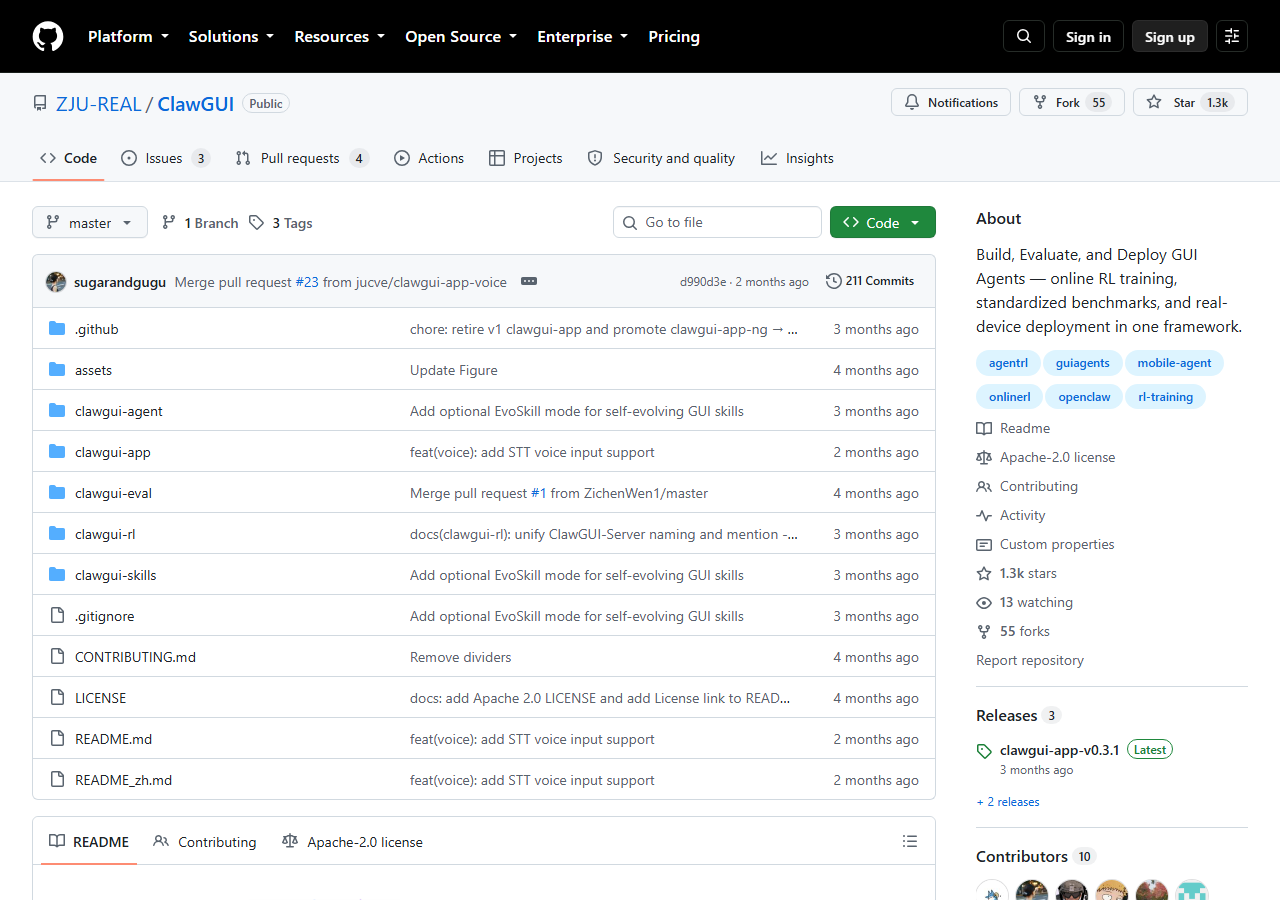
Task: Open the clawgui-app folder
Action: click(113, 452)
